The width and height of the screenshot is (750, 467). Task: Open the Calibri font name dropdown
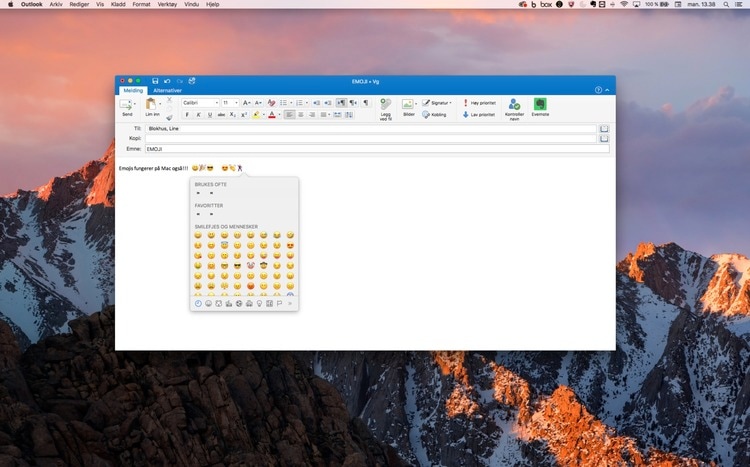pyautogui.click(x=199, y=103)
